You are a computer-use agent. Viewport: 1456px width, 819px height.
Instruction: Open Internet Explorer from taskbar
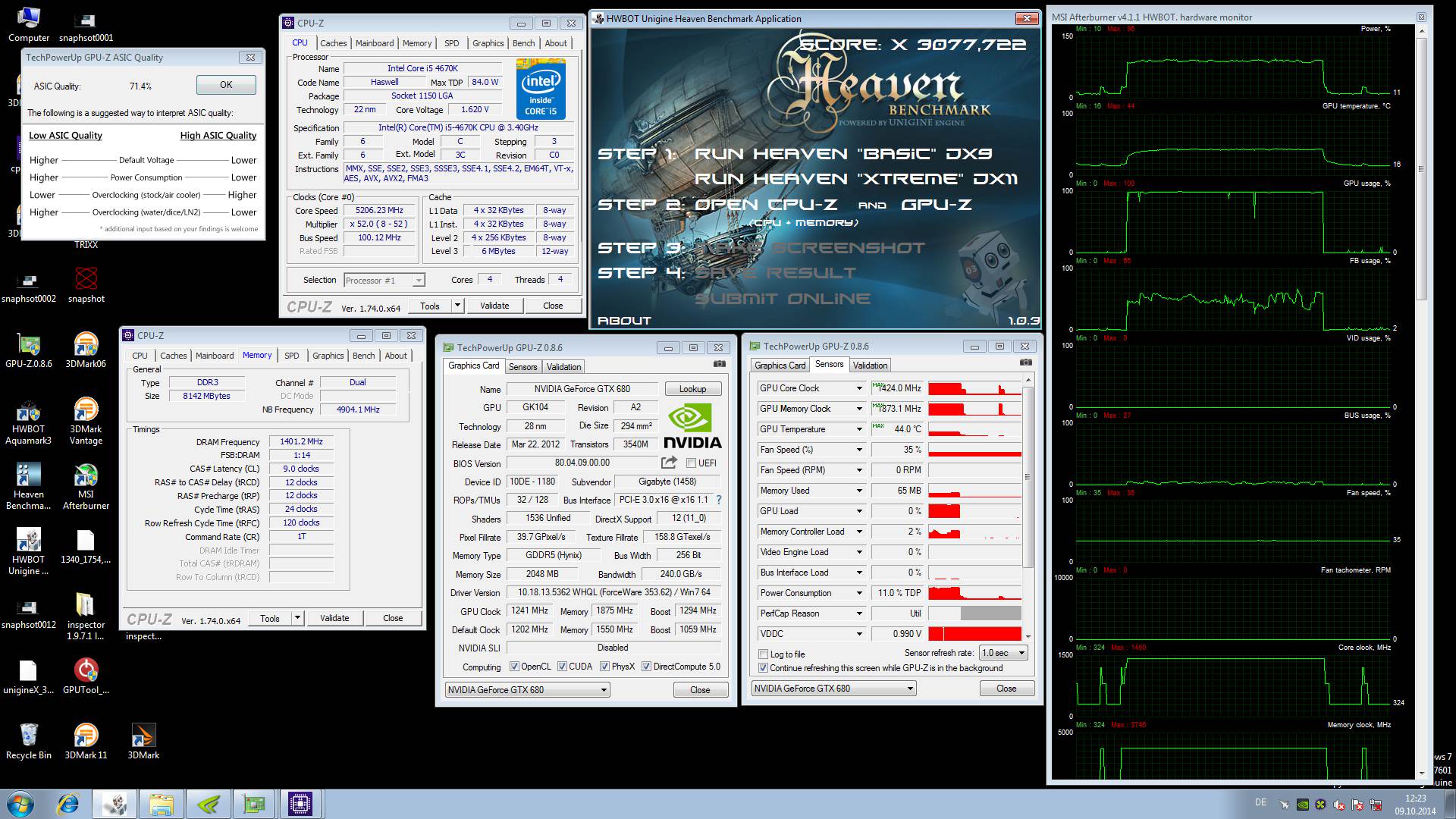point(68,804)
